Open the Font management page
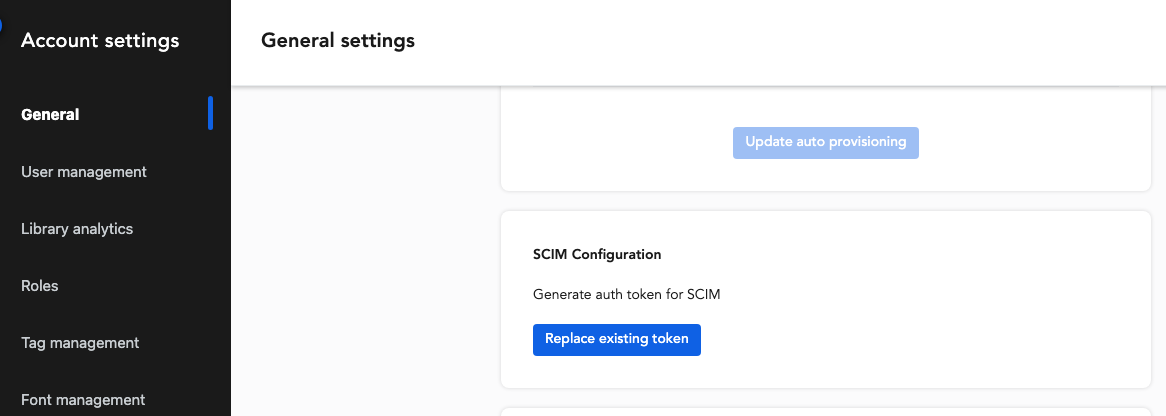This screenshot has height=416, width=1166. [83, 400]
